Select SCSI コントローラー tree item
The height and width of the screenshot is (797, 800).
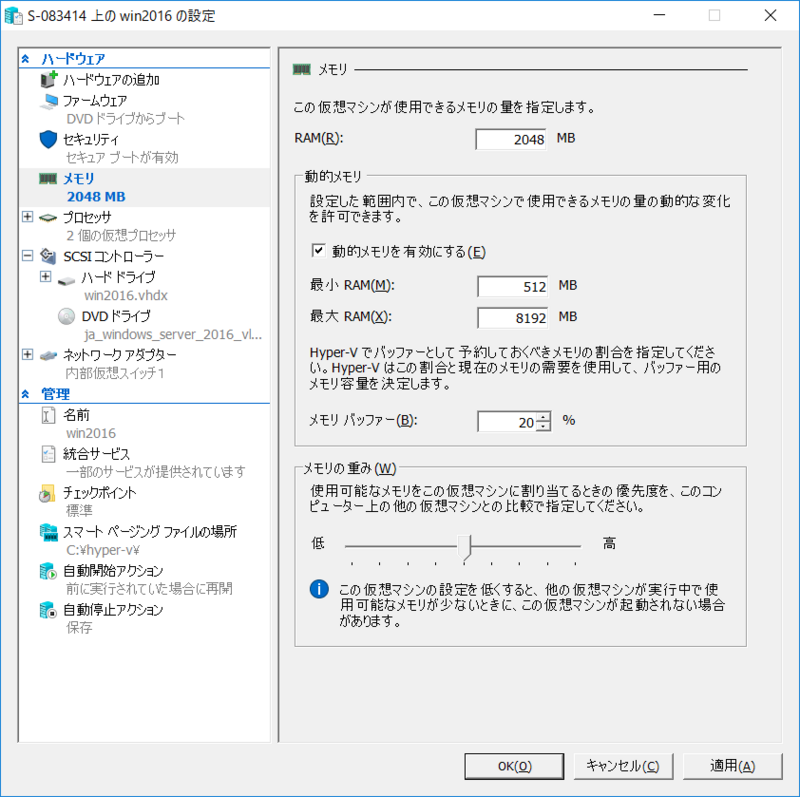(x=113, y=256)
